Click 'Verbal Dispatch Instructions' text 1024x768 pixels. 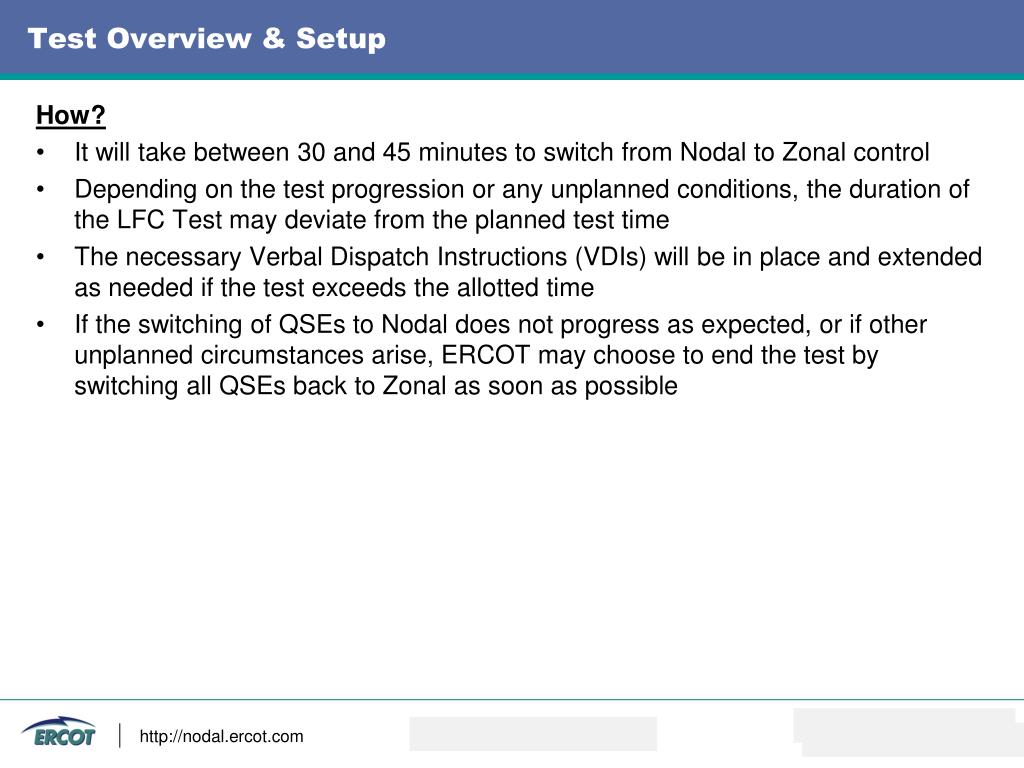point(409,257)
